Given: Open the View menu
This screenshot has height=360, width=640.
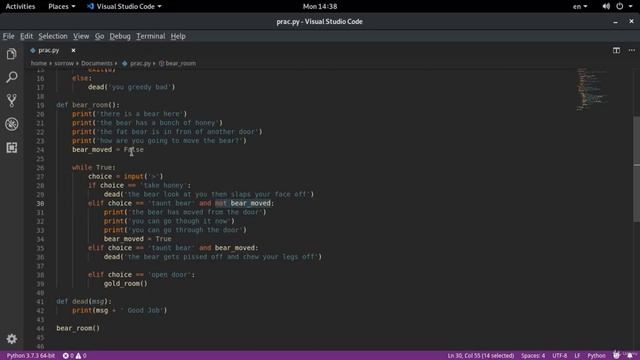Looking at the screenshot, I should click(81, 36).
